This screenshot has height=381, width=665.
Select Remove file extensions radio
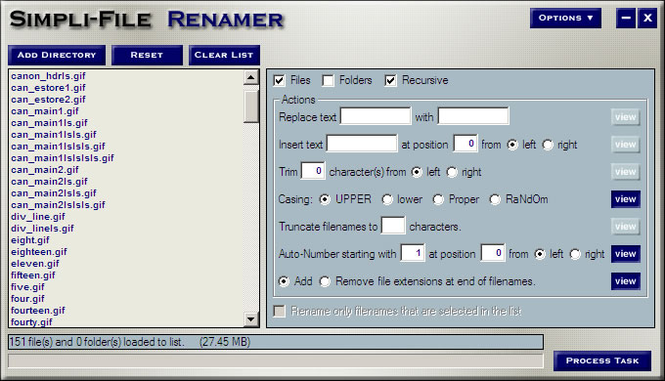point(325,281)
